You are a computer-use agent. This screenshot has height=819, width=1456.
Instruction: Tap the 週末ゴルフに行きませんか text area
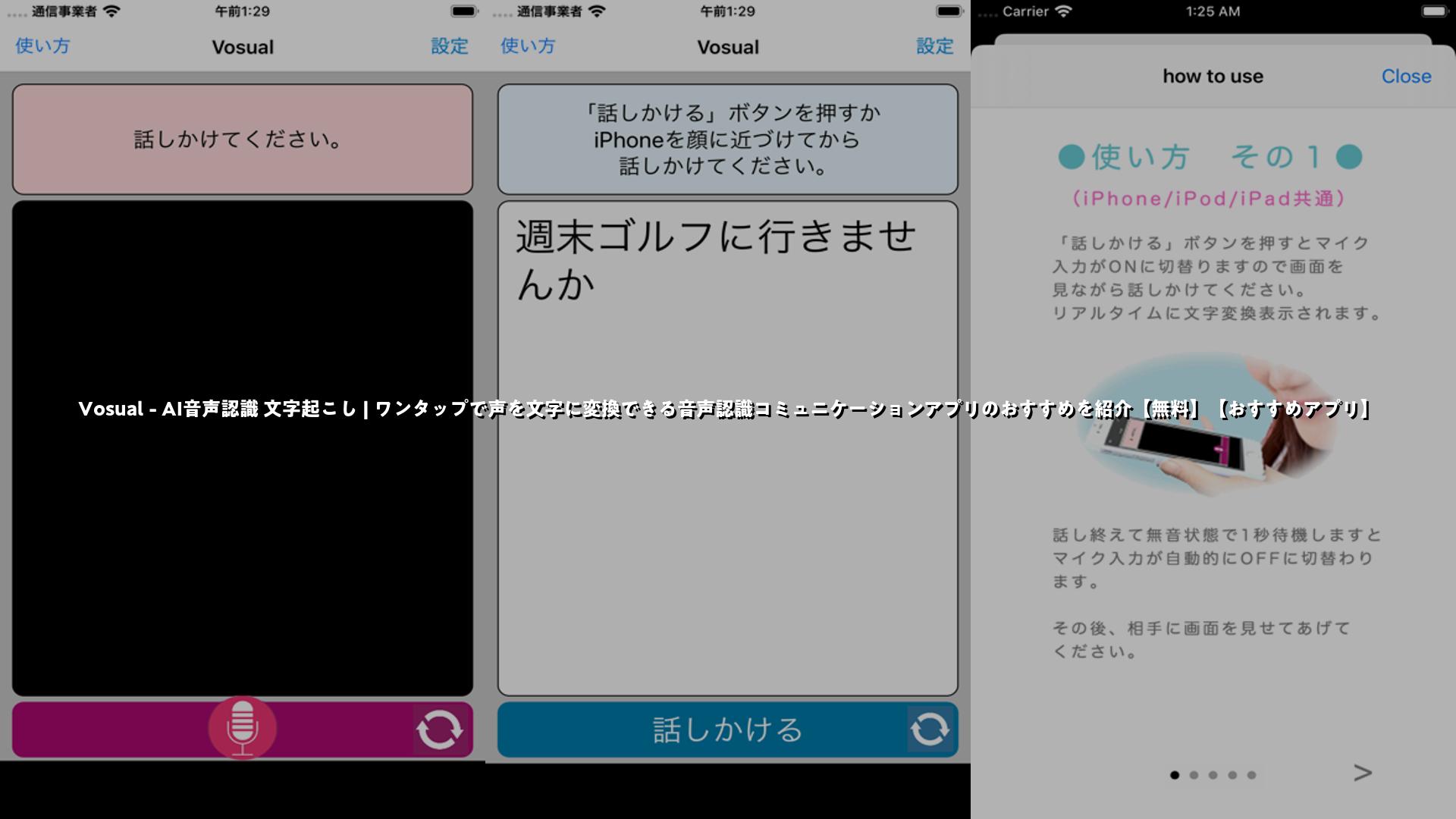728,448
